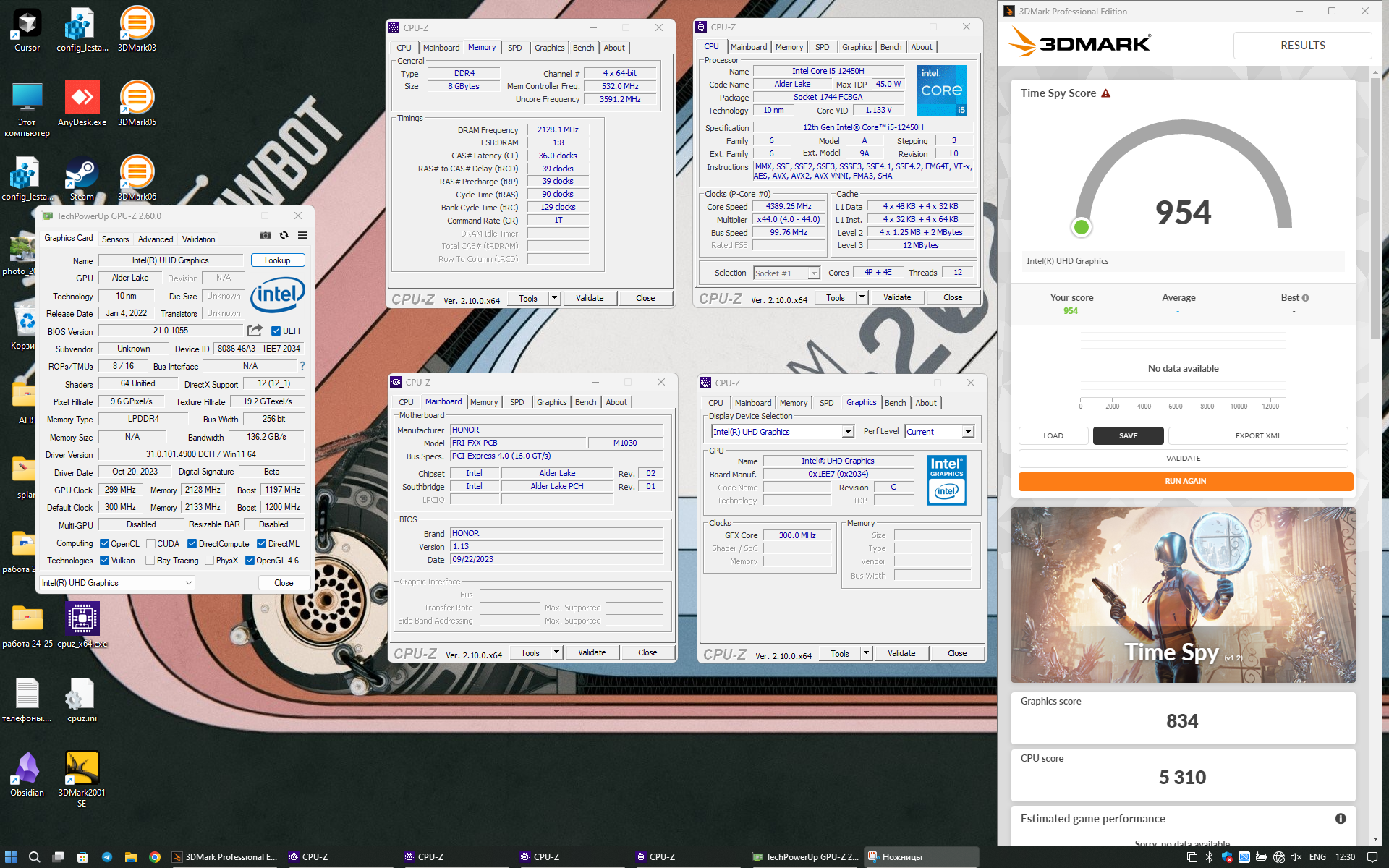Click Time Spy score warning triangle
This screenshot has height=868, width=1389.
pyautogui.click(x=1105, y=93)
